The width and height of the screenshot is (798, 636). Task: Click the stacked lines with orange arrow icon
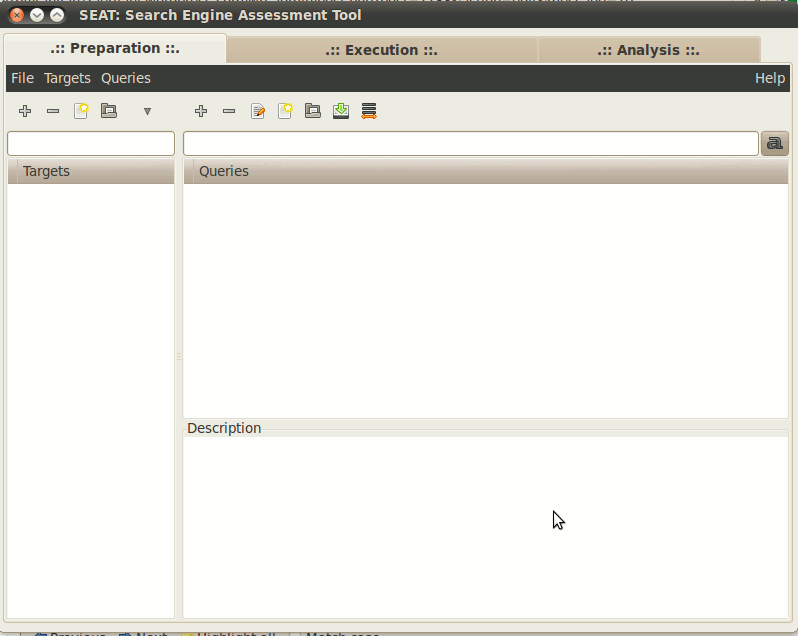pyautogui.click(x=369, y=111)
